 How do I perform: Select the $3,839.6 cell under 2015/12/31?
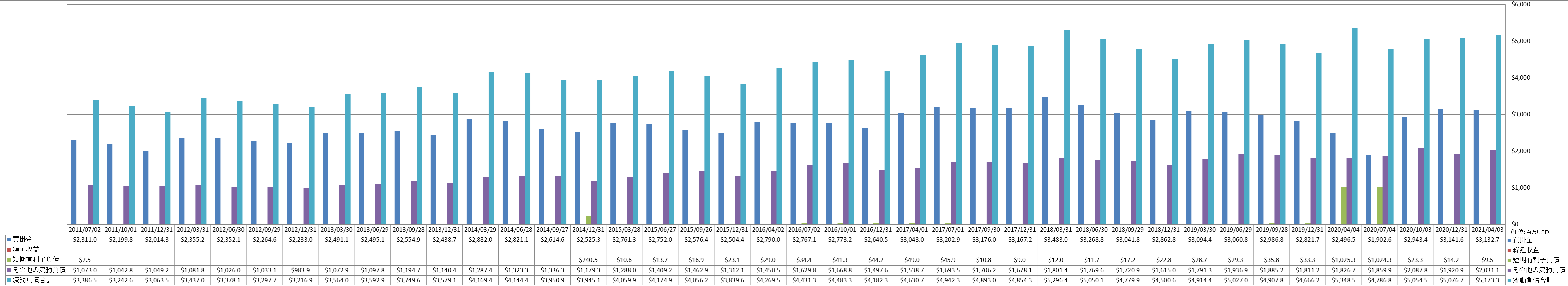[732, 280]
